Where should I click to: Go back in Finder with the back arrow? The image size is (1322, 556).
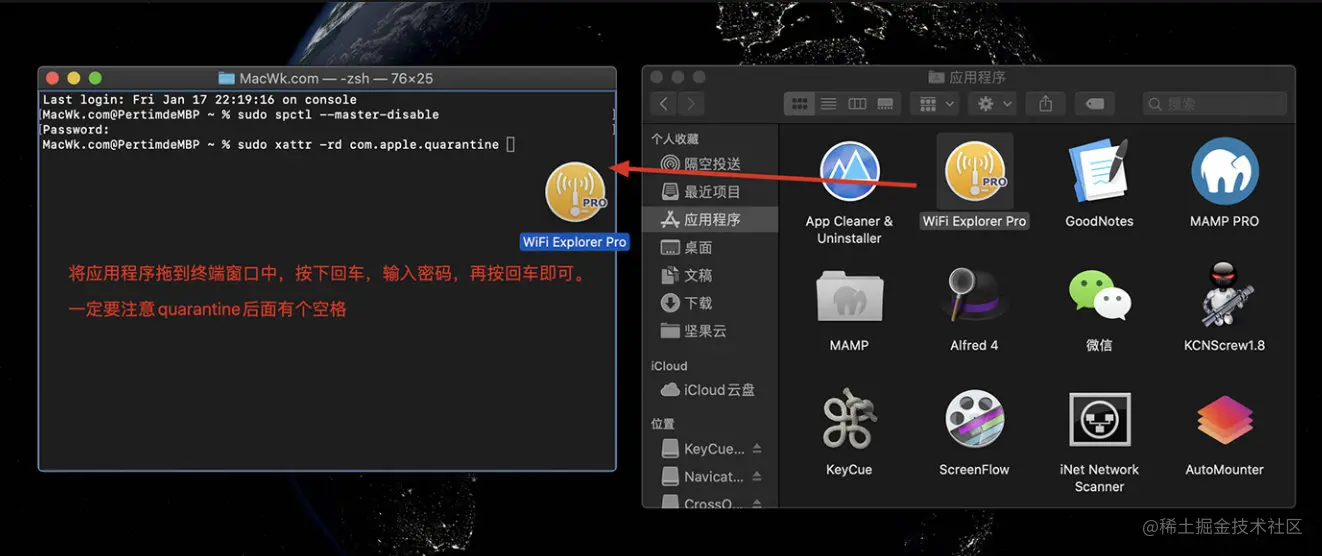[x=664, y=103]
